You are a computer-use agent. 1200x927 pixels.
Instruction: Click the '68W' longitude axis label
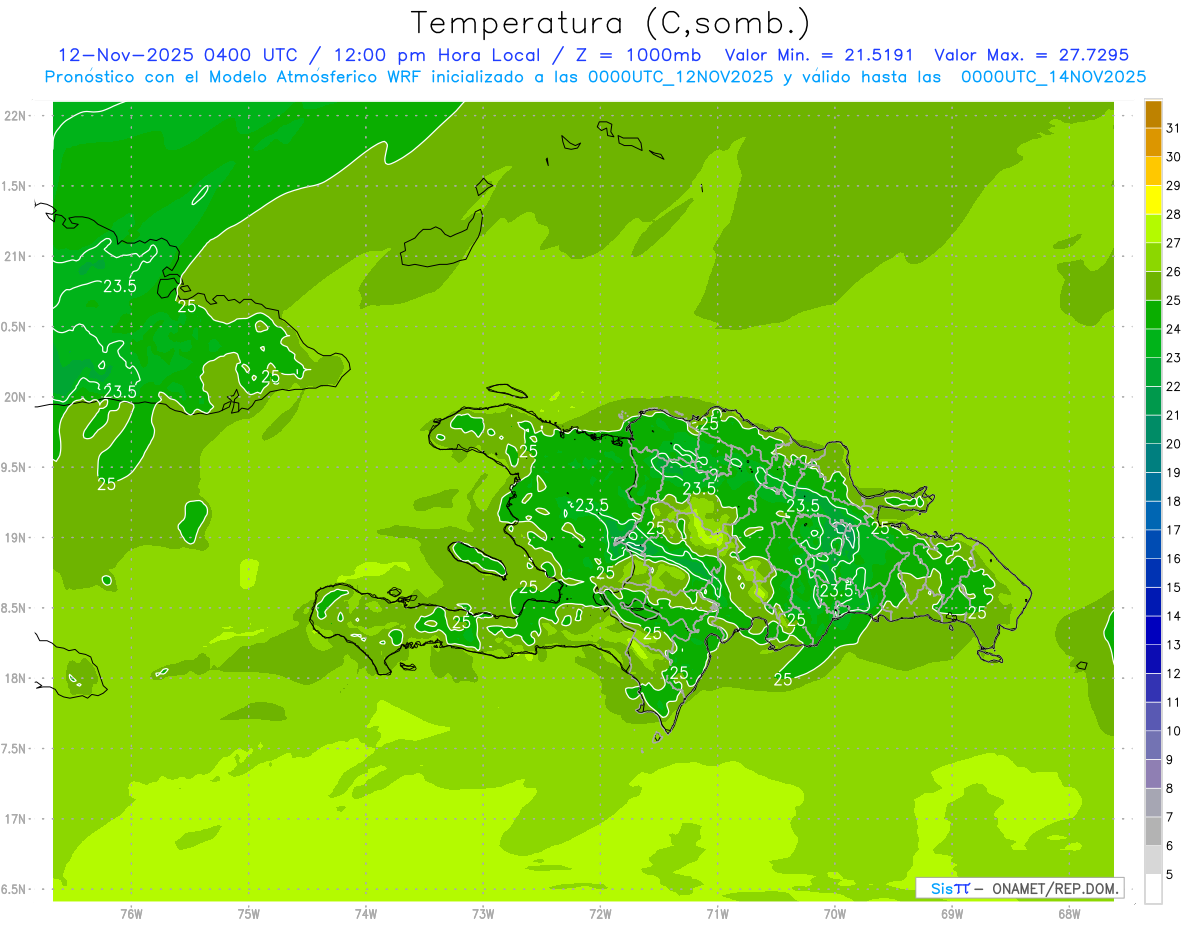pyautogui.click(x=1069, y=913)
